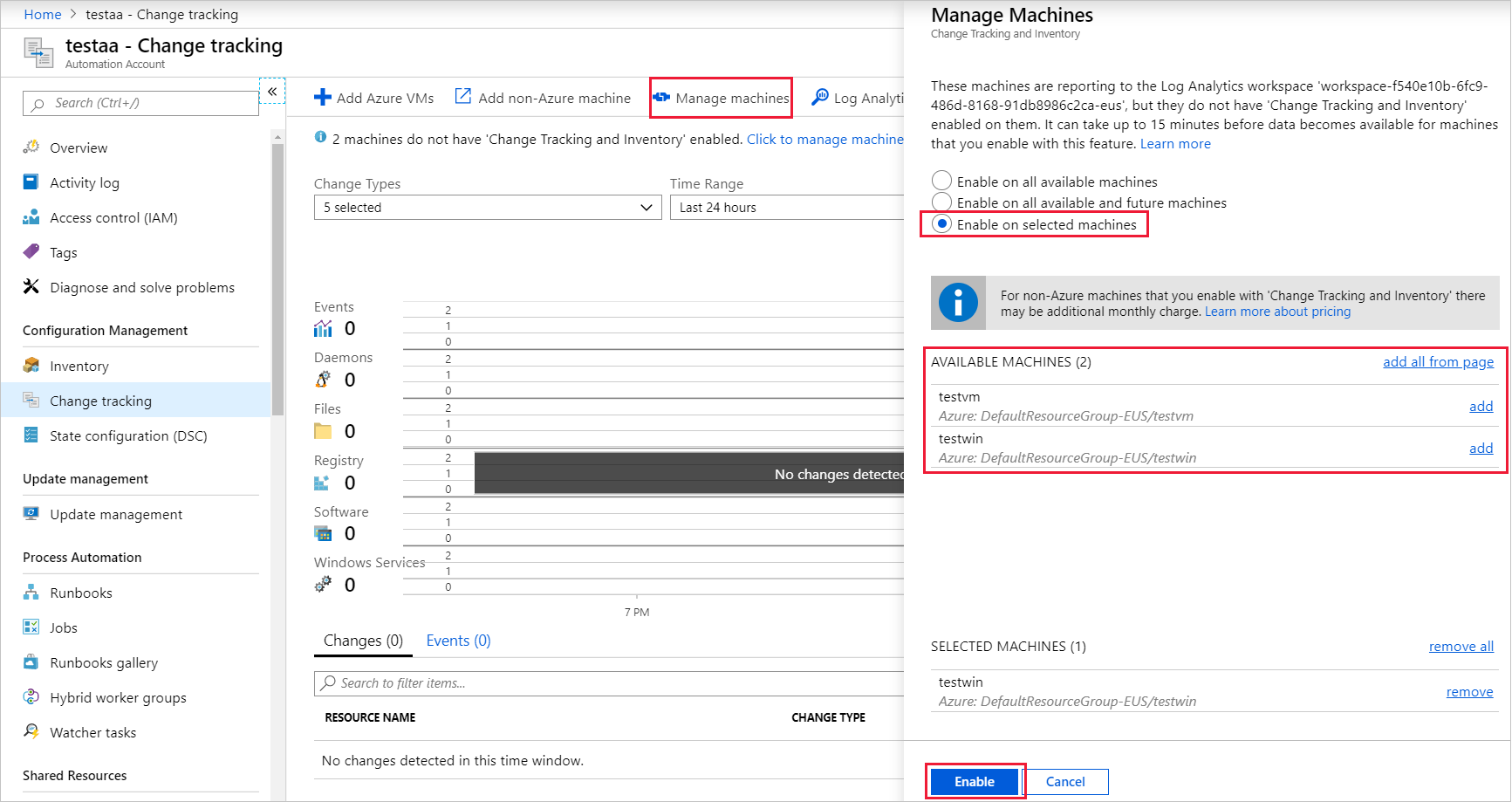Click the Hybrid worker groups icon
This screenshot has width=1512, height=802.
(x=31, y=696)
